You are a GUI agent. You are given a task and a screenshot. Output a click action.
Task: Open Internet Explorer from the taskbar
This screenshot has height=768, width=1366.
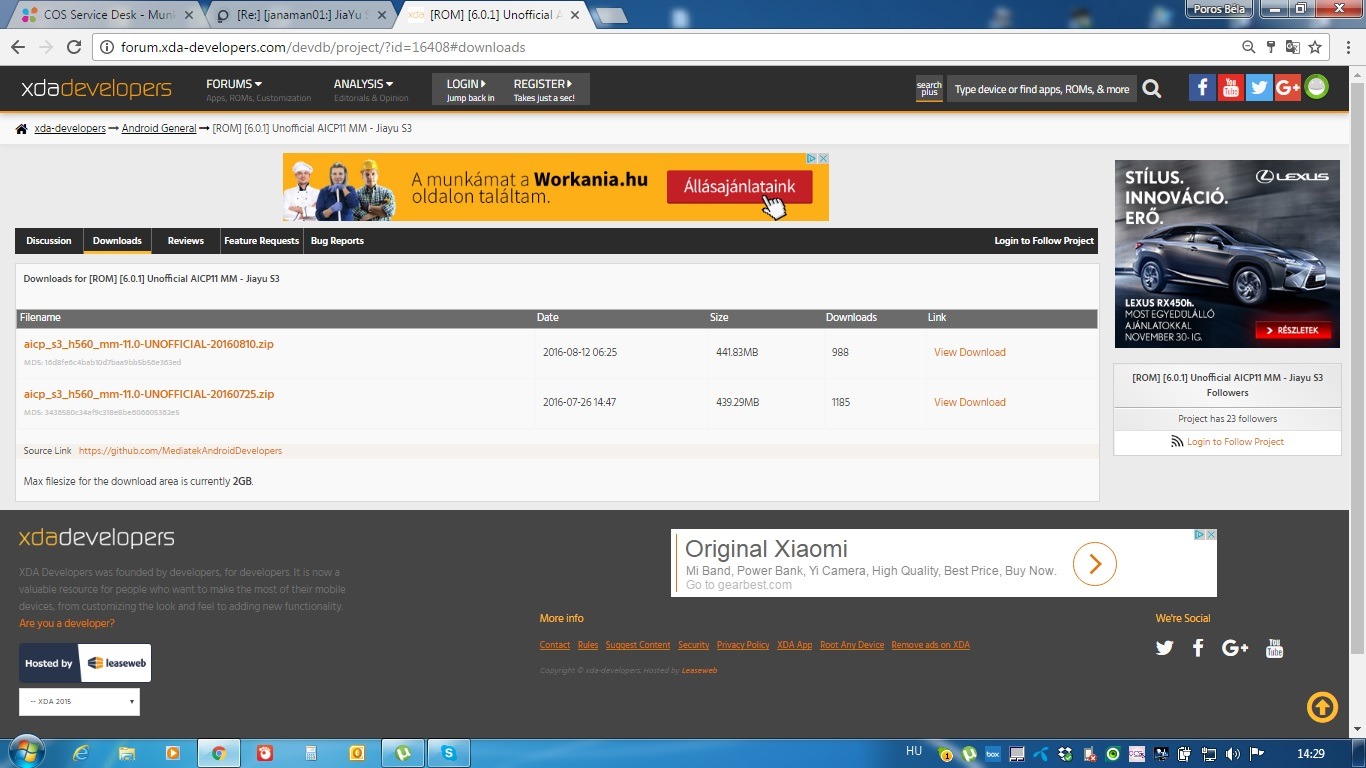pos(81,753)
